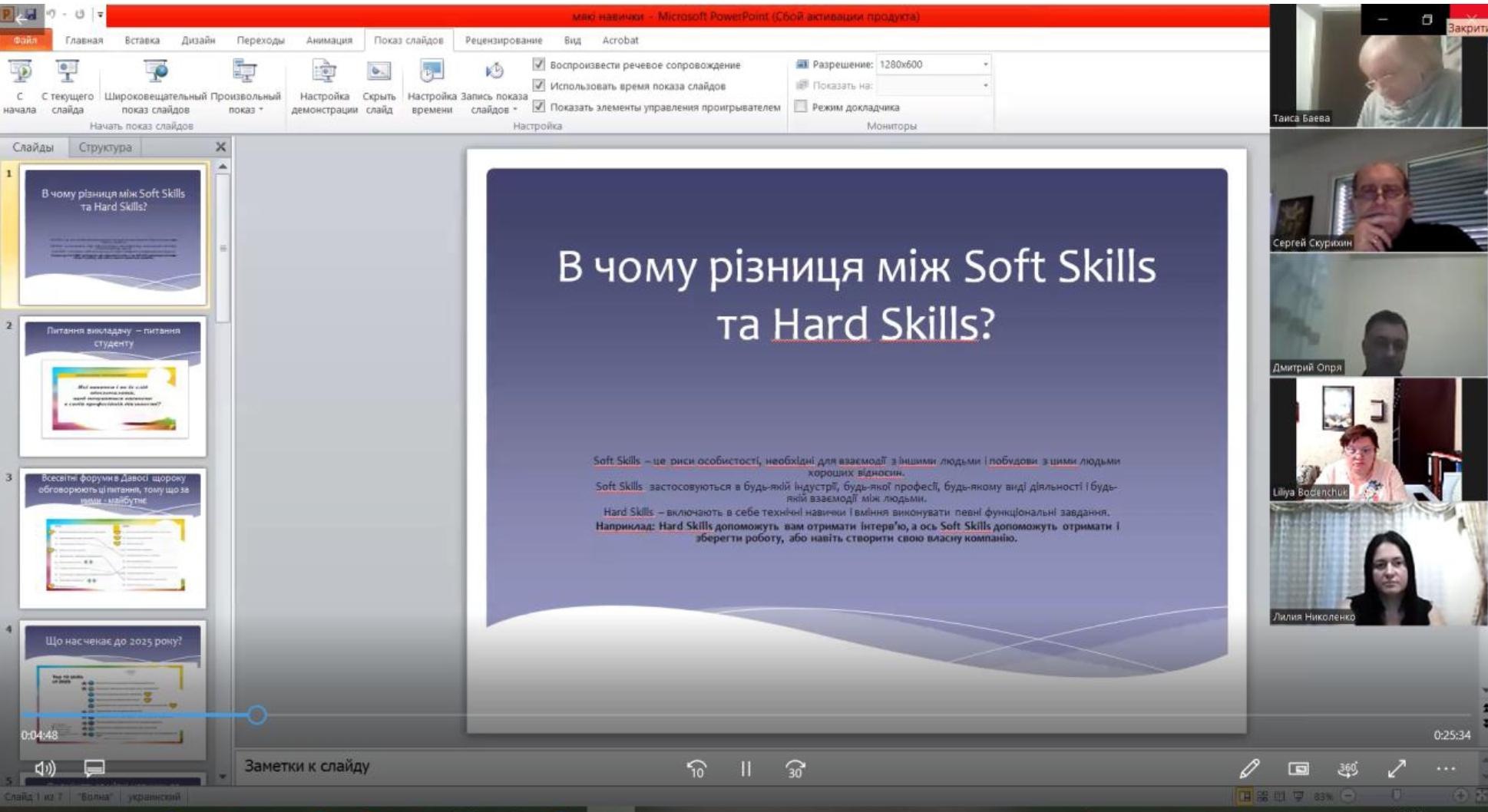This screenshot has width=1488, height=812.
Task: Click the broadcast slide show icon
Action: click(155, 73)
